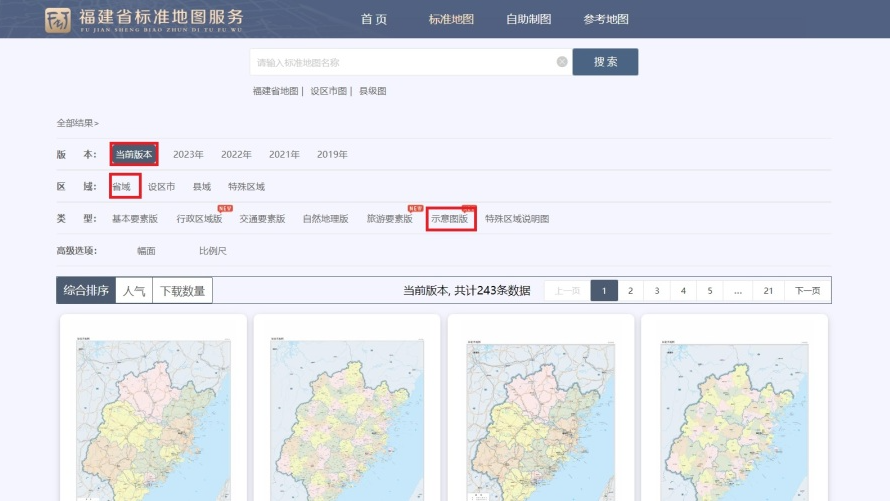Open the 福建省地图 quick link
Screen dimensions: 890x501
pos(275,91)
